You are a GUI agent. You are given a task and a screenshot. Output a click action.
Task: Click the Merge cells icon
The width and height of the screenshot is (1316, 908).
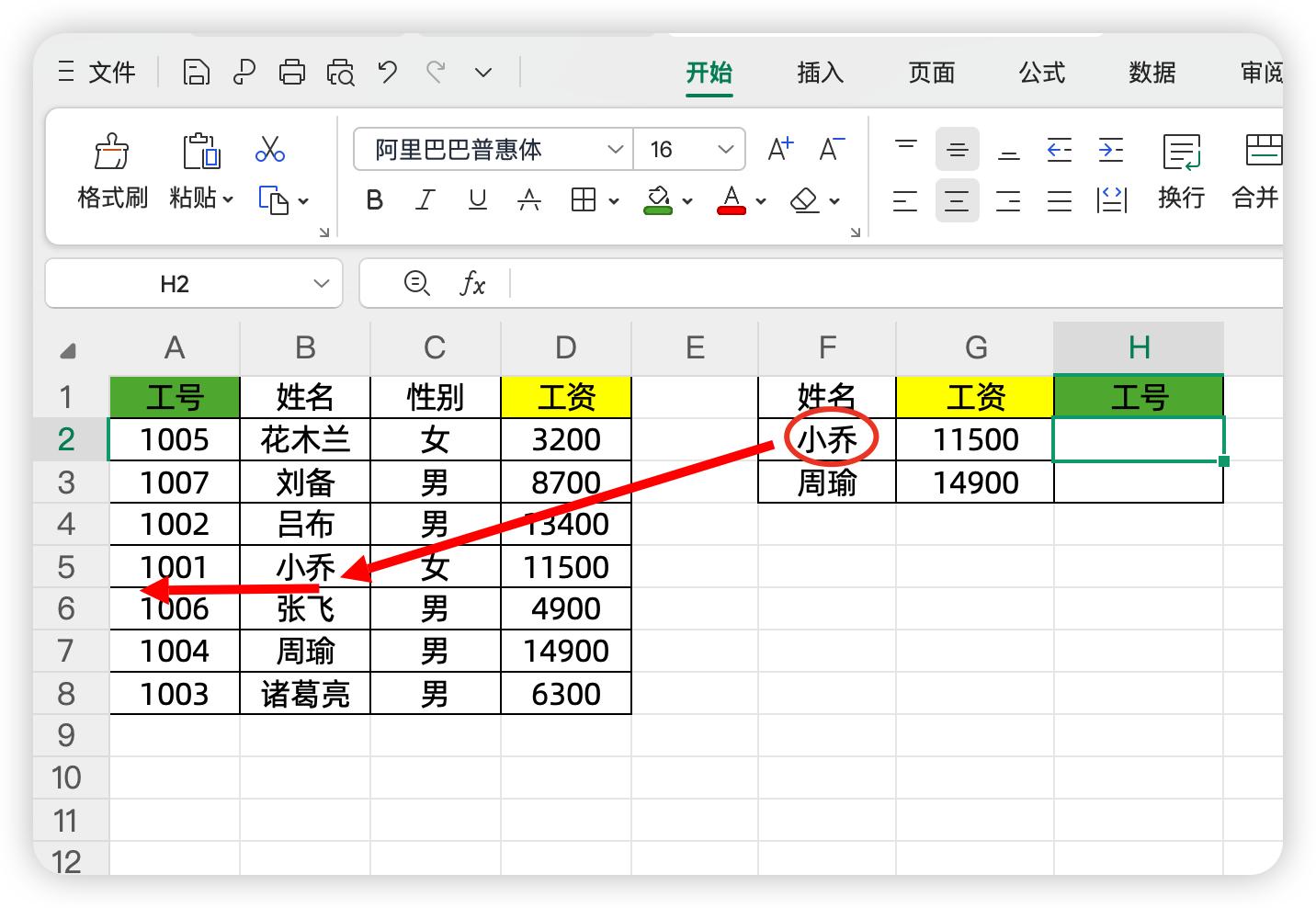(1264, 152)
